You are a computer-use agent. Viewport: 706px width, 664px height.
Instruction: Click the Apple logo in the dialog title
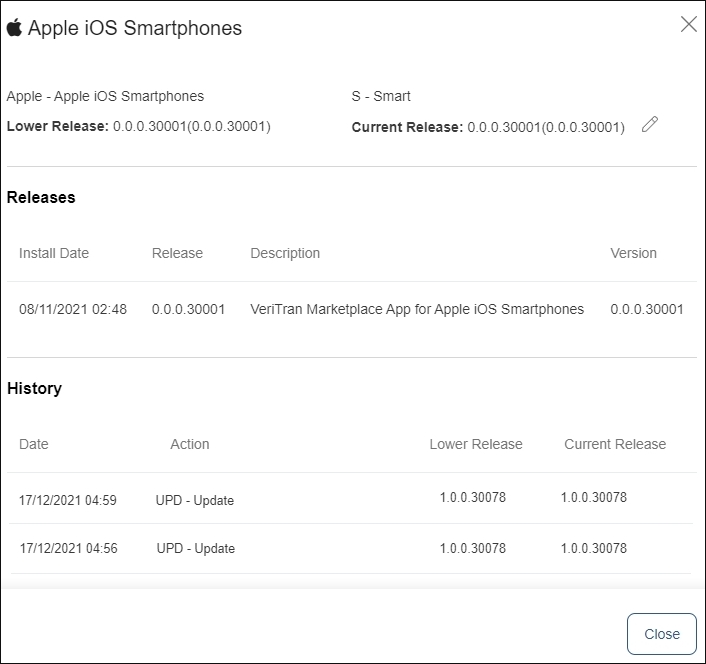[14, 28]
